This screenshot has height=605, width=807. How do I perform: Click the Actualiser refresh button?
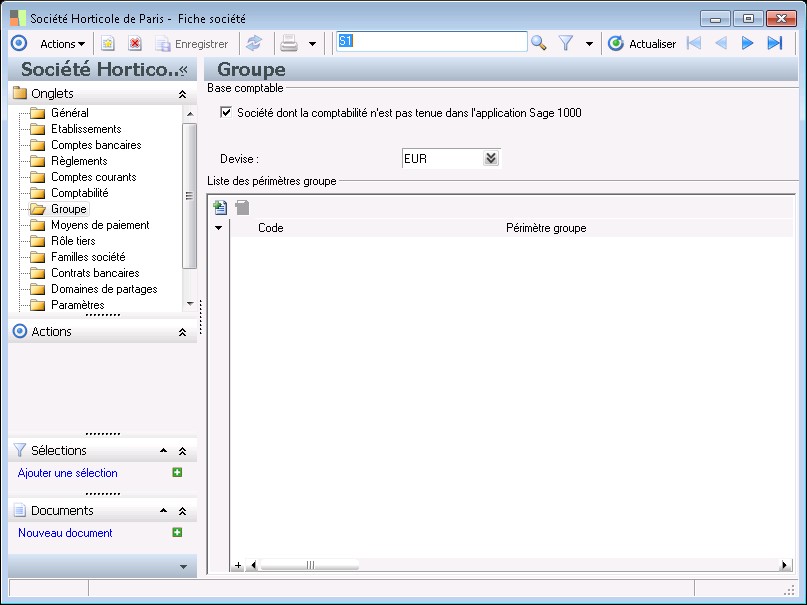642,43
